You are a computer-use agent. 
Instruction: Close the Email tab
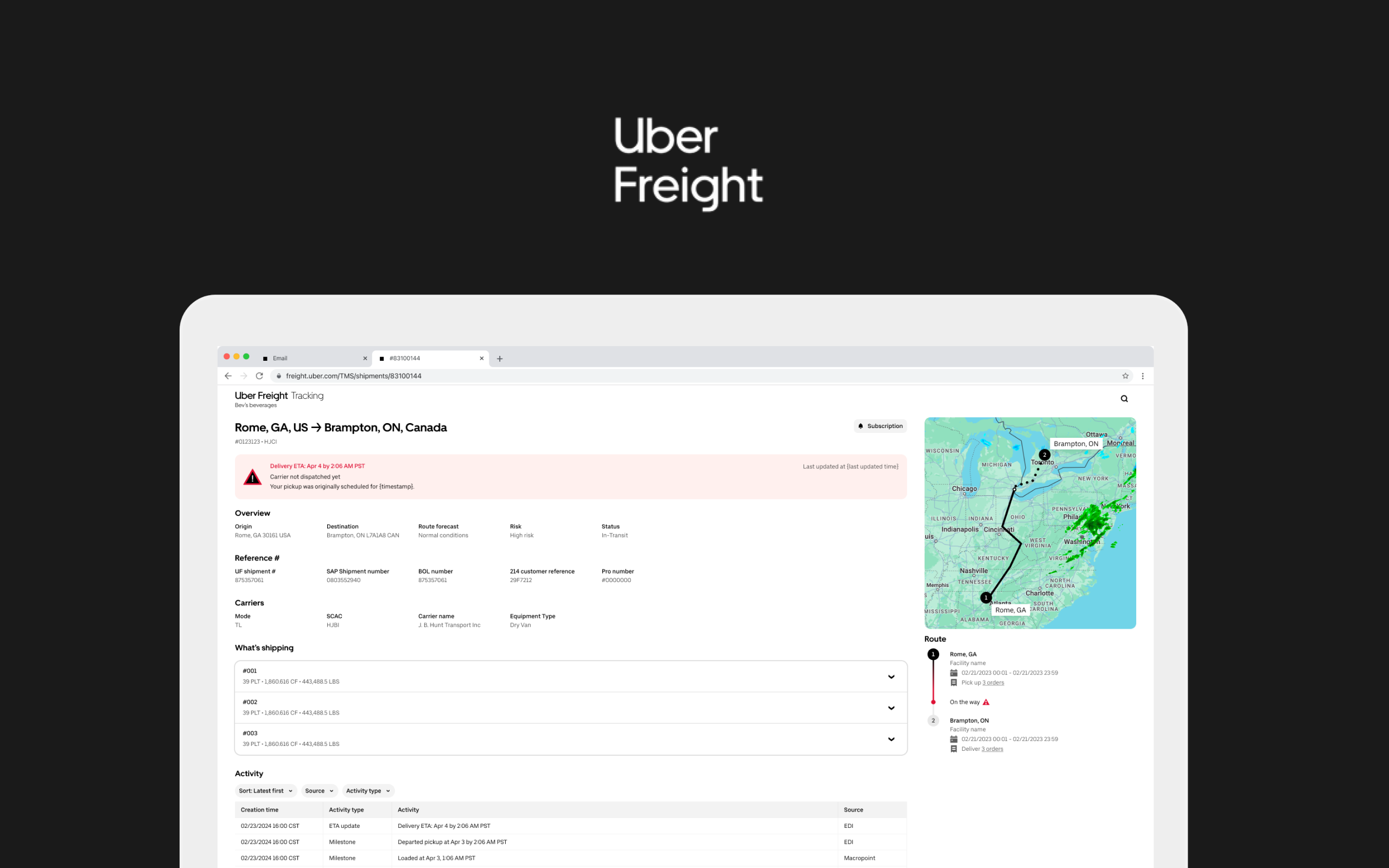(x=365, y=358)
